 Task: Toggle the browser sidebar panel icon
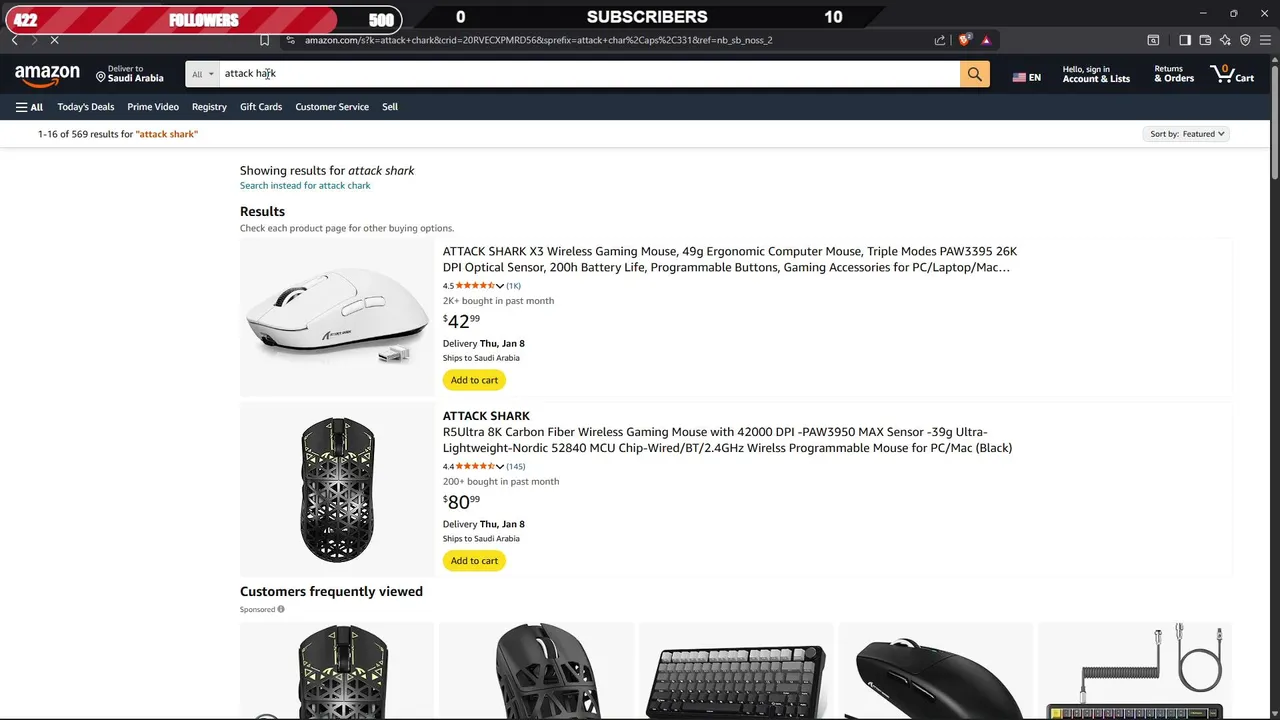[1185, 40]
